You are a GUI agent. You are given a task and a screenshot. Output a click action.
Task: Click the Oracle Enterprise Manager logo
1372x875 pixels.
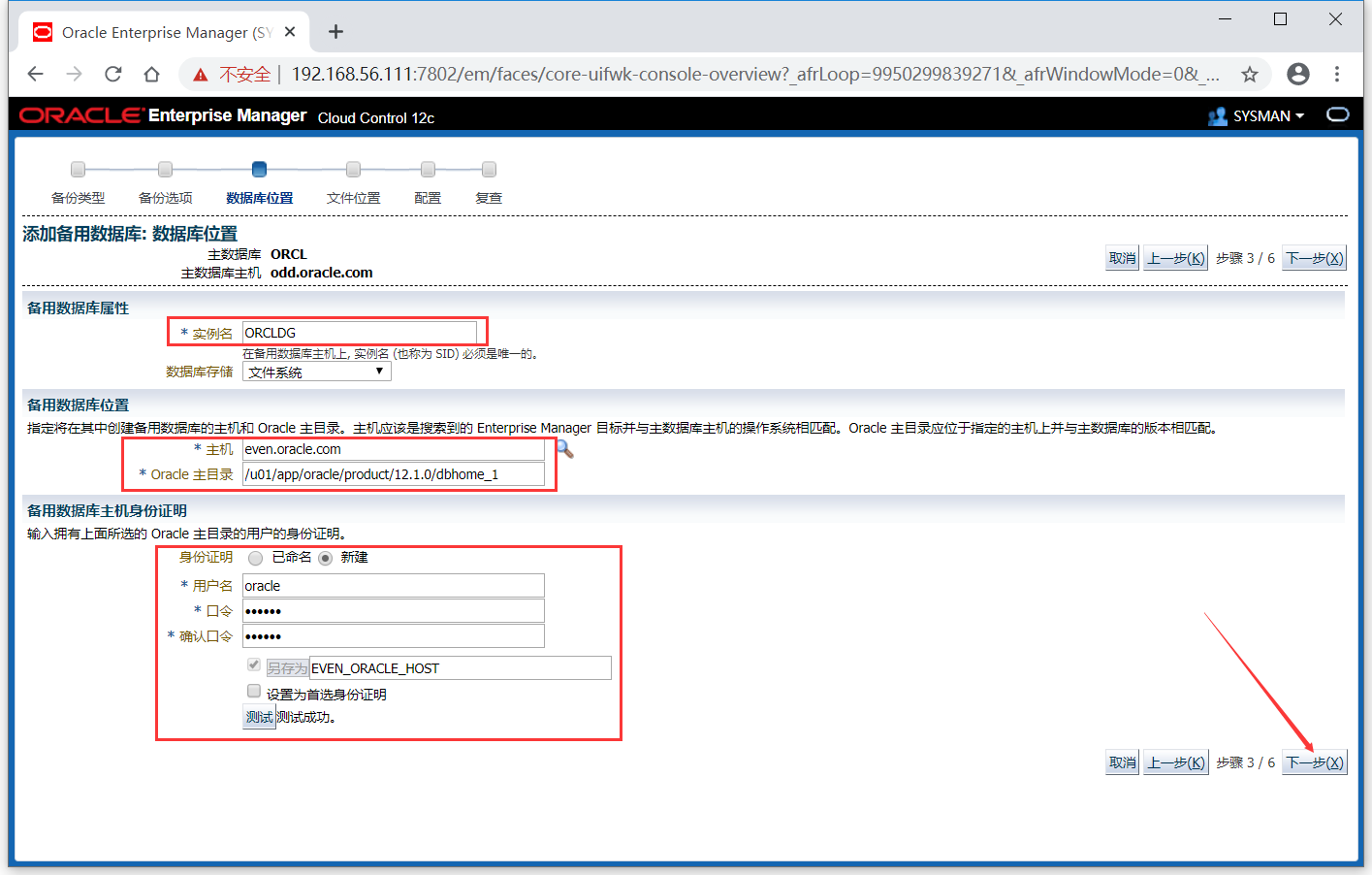click(x=163, y=115)
